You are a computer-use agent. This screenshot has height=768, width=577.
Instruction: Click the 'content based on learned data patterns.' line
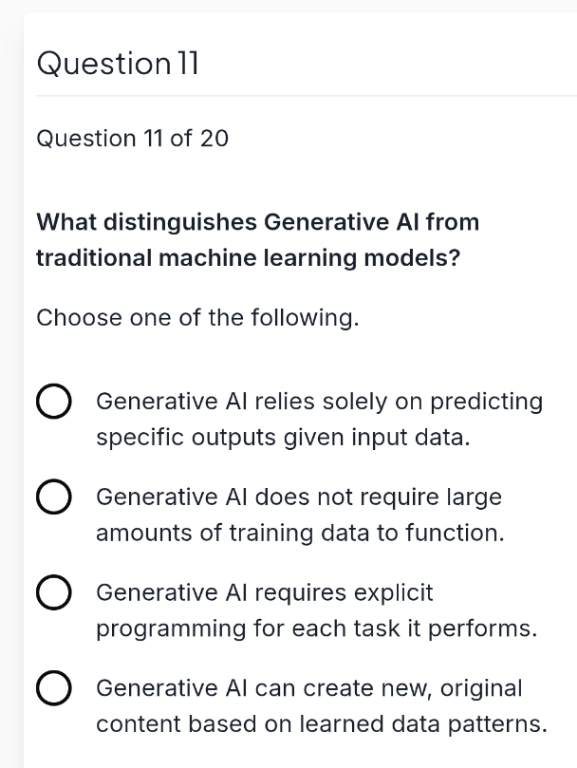(321, 724)
